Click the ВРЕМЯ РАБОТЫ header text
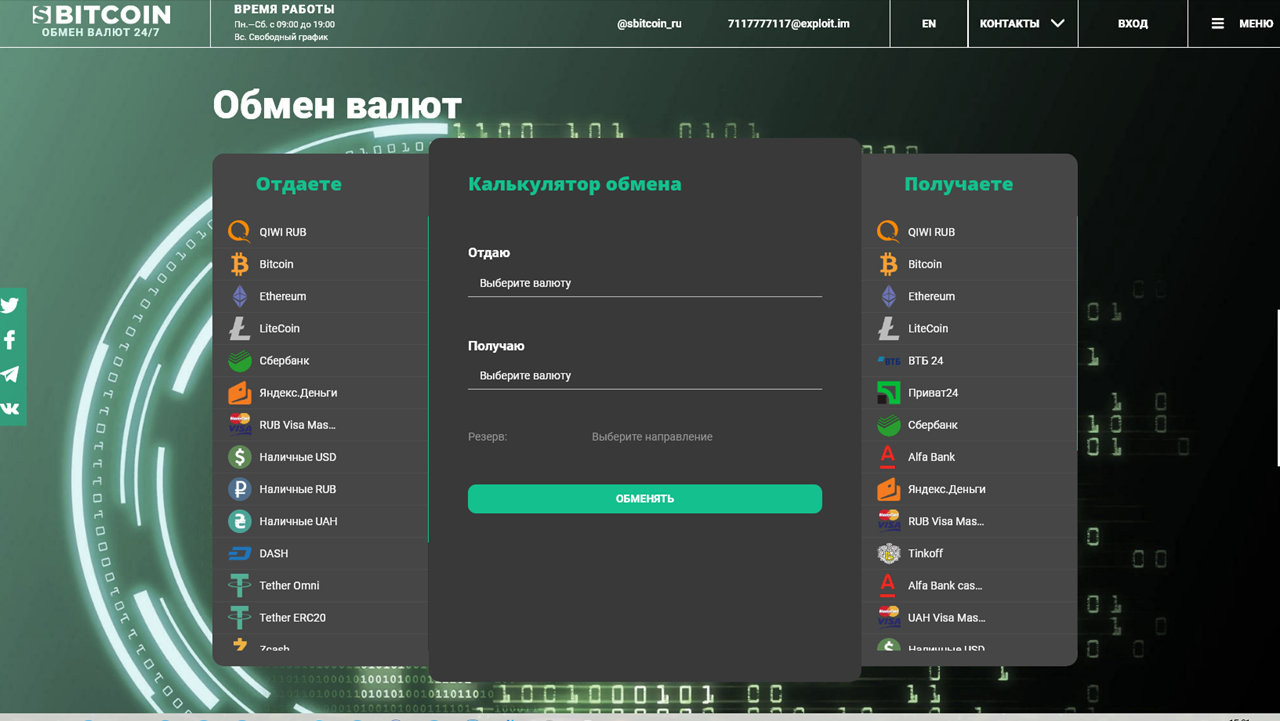The width and height of the screenshot is (1280, 721). [284, 9]
